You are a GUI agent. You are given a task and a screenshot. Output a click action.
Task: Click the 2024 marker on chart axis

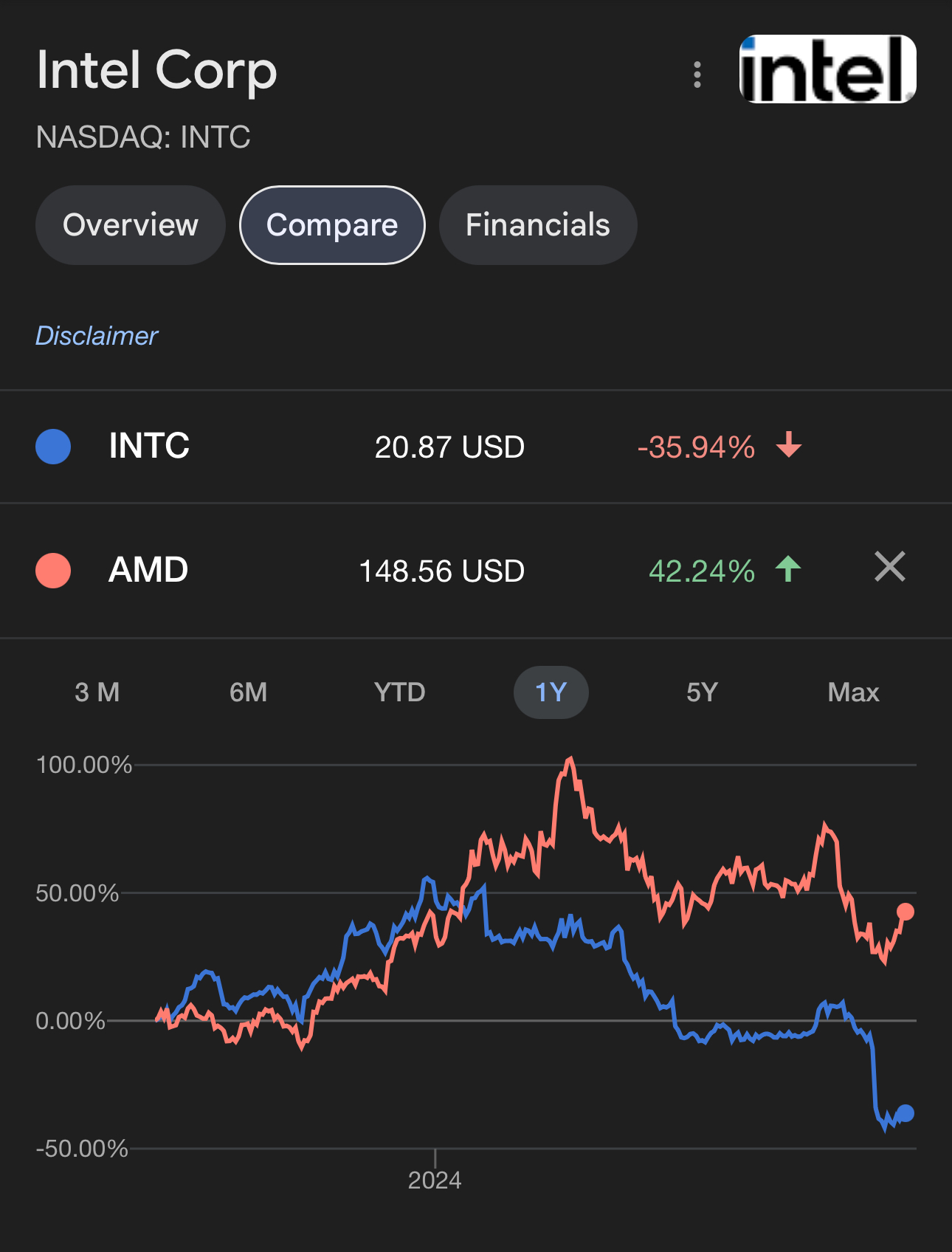tap(435, 1180)
